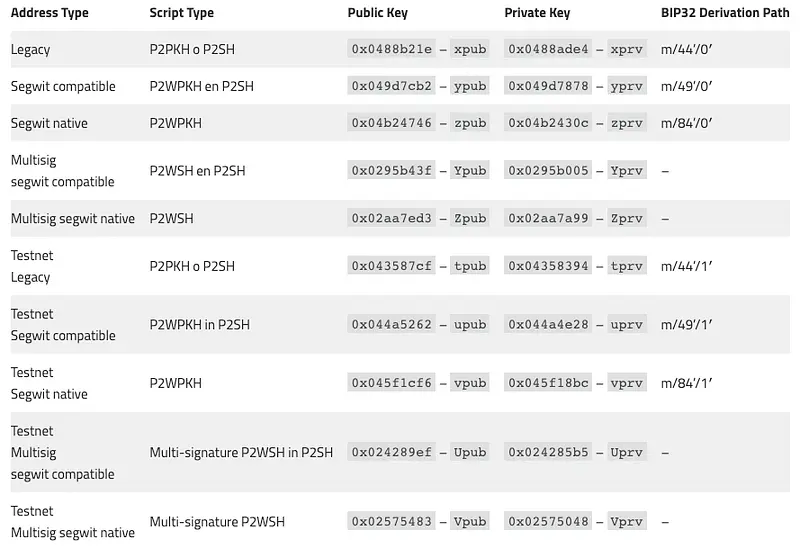Click the Multisig segwit native row label
The width and height of the screenshot is (800, 549).
pos(73,218)
